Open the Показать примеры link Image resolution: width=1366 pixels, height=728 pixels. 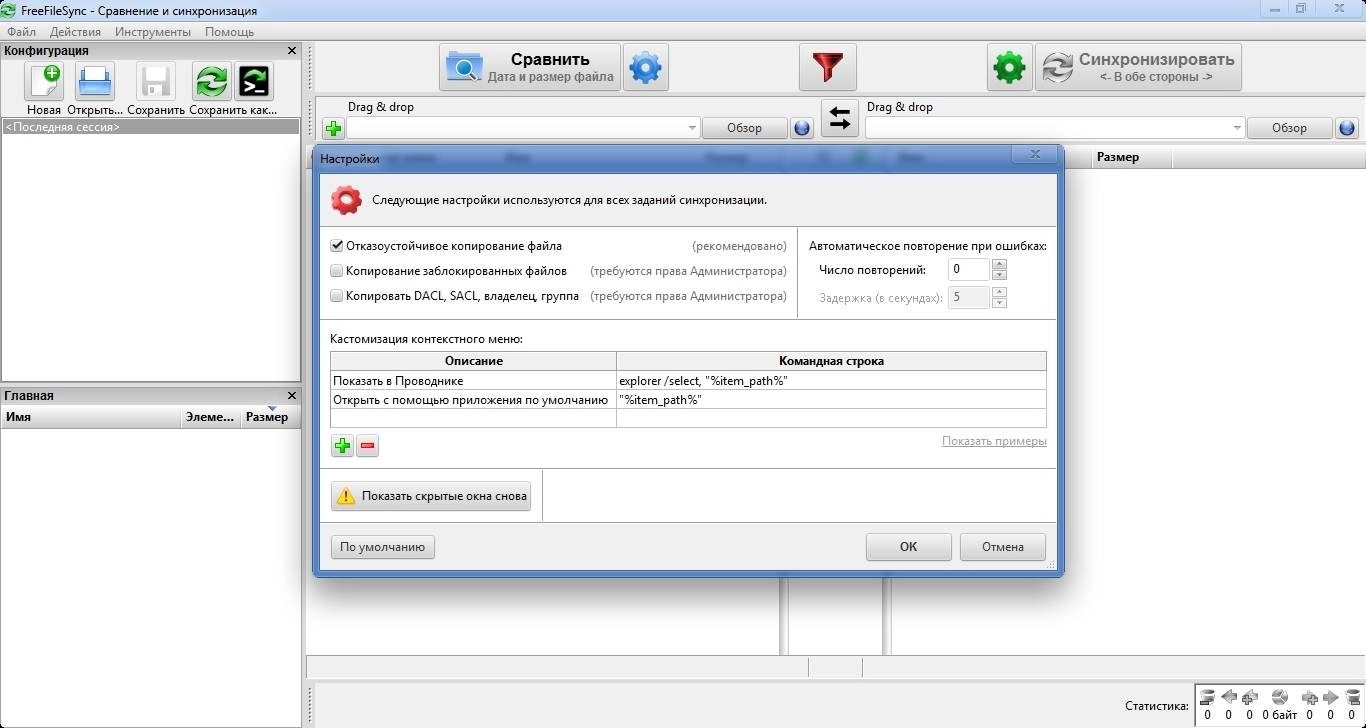pyautogui.click(x=994, y=441)
